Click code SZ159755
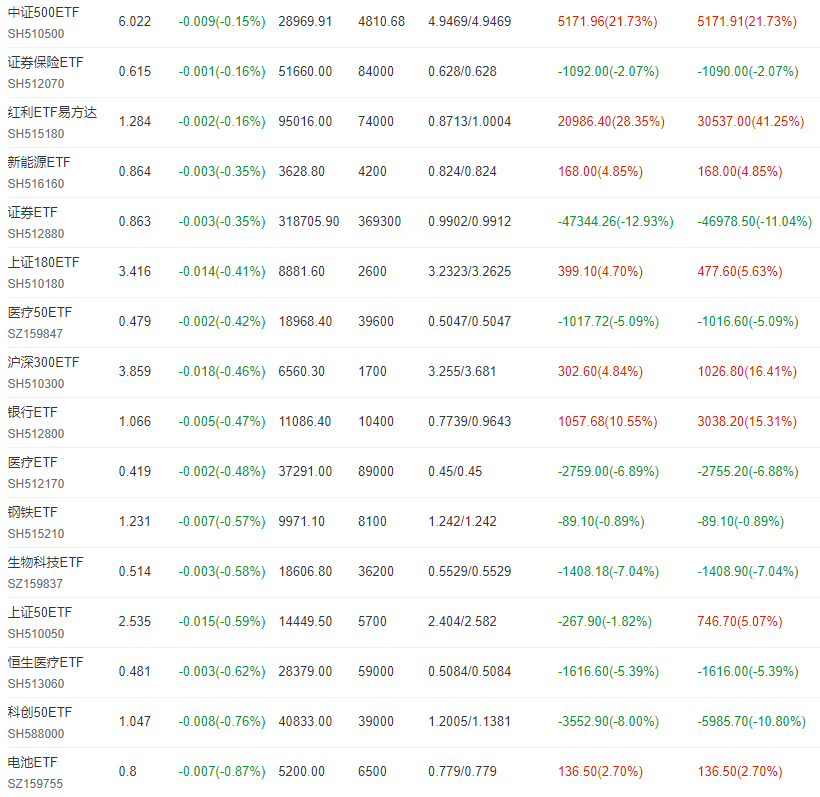The width and height of the screenshot is (820, 797). (35, 784)
